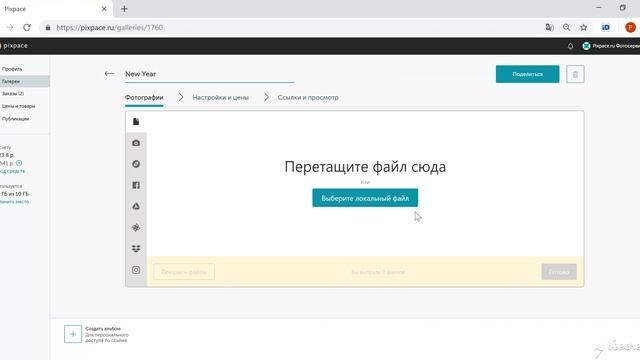Edit the New Year gallery title field
The image size is (640, 360).
(x=209, y=74)
